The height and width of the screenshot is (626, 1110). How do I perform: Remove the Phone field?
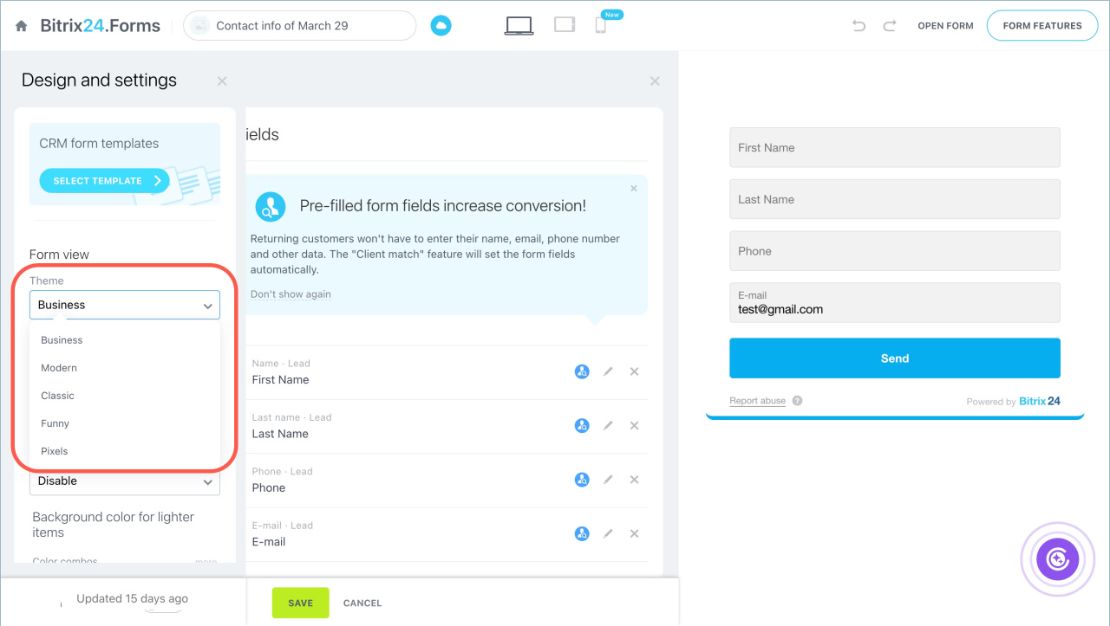[x=634, y=479]
